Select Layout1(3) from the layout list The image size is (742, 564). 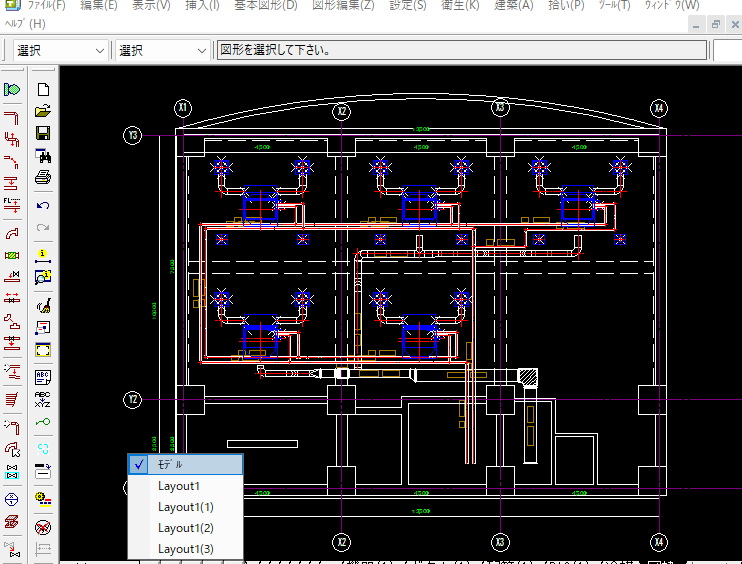pyautogui.click(x=185, y=549)
